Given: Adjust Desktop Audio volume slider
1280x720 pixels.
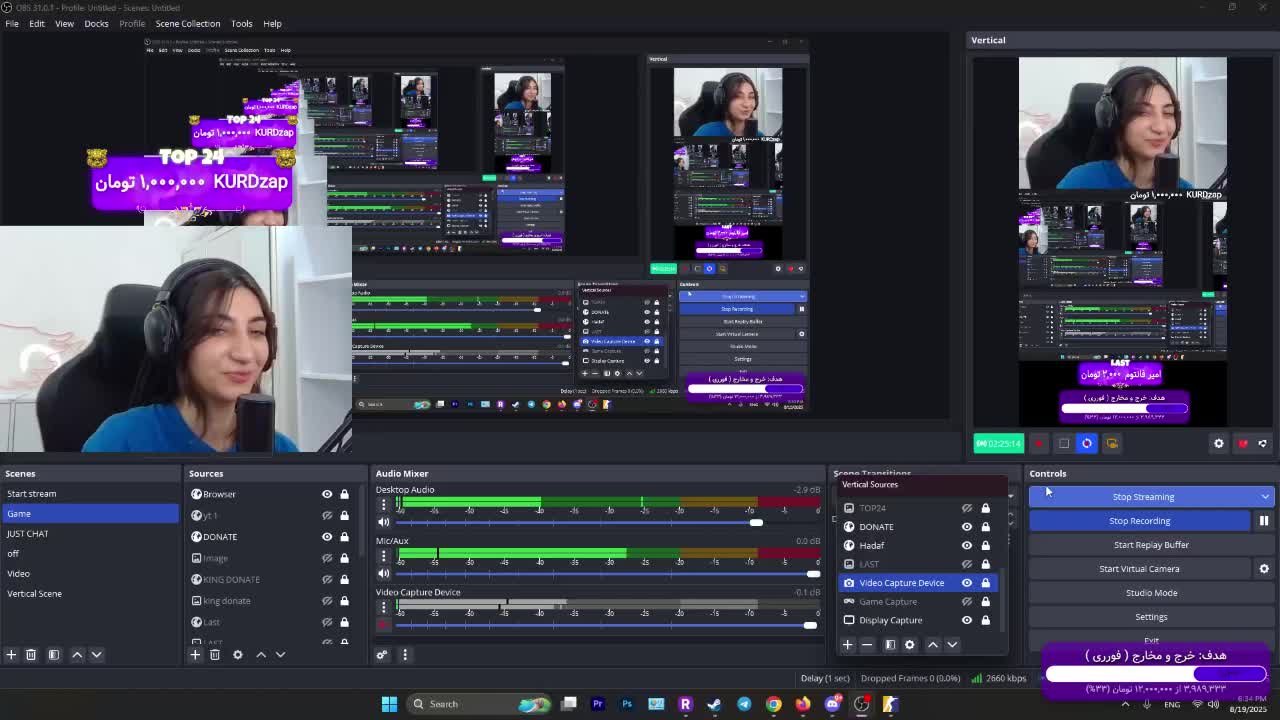Looking at the screenshot, I should pos(755,523).
